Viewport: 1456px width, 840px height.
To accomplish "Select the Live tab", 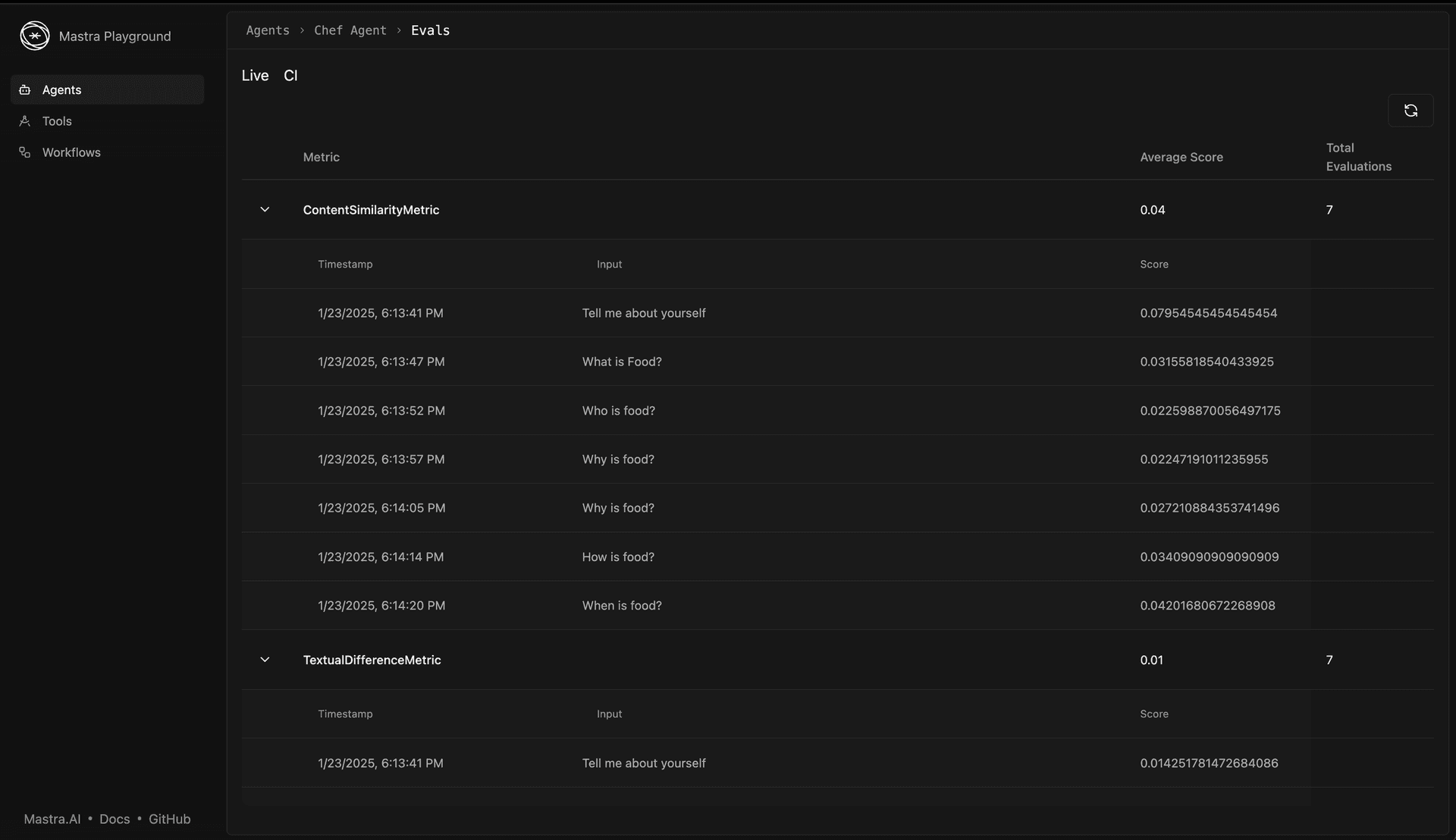I will (255, 76).
